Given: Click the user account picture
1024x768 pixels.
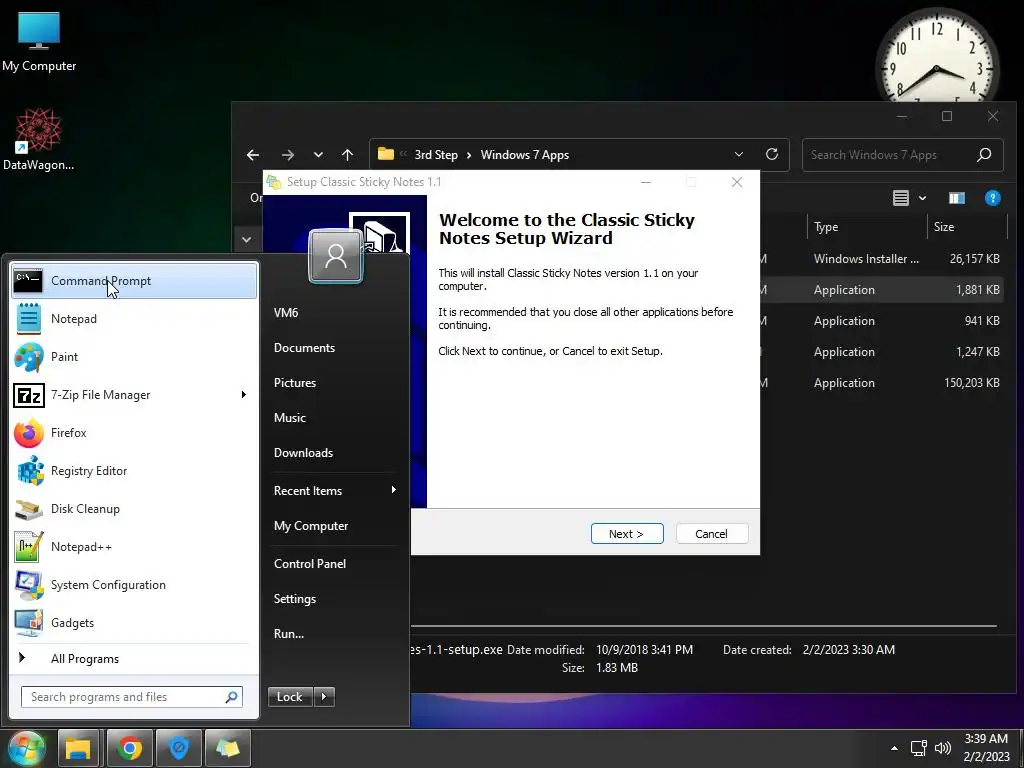Looking at the screenshot, I should [336, 256].
